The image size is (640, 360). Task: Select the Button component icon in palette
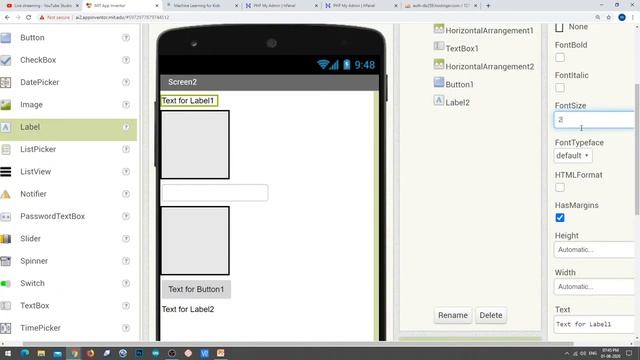pos(6,38)
